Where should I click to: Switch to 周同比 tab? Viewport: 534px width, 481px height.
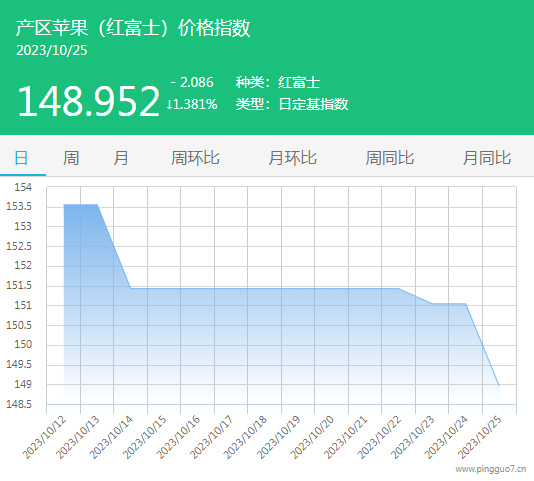pos(390,158)
